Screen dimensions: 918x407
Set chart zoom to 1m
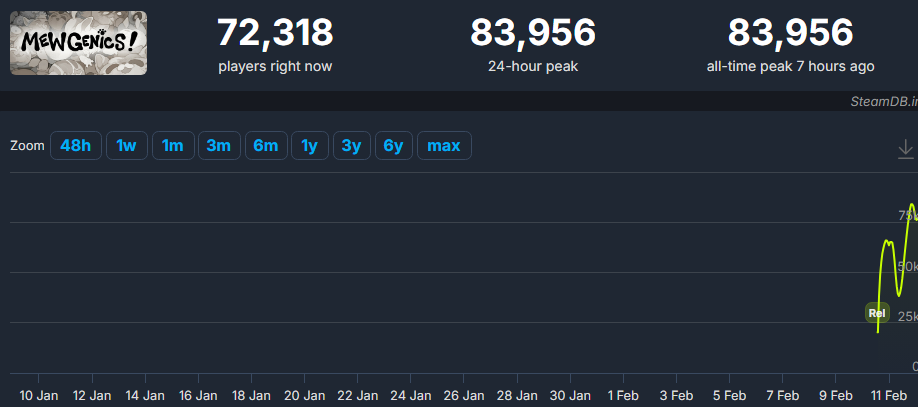(173, 145)
